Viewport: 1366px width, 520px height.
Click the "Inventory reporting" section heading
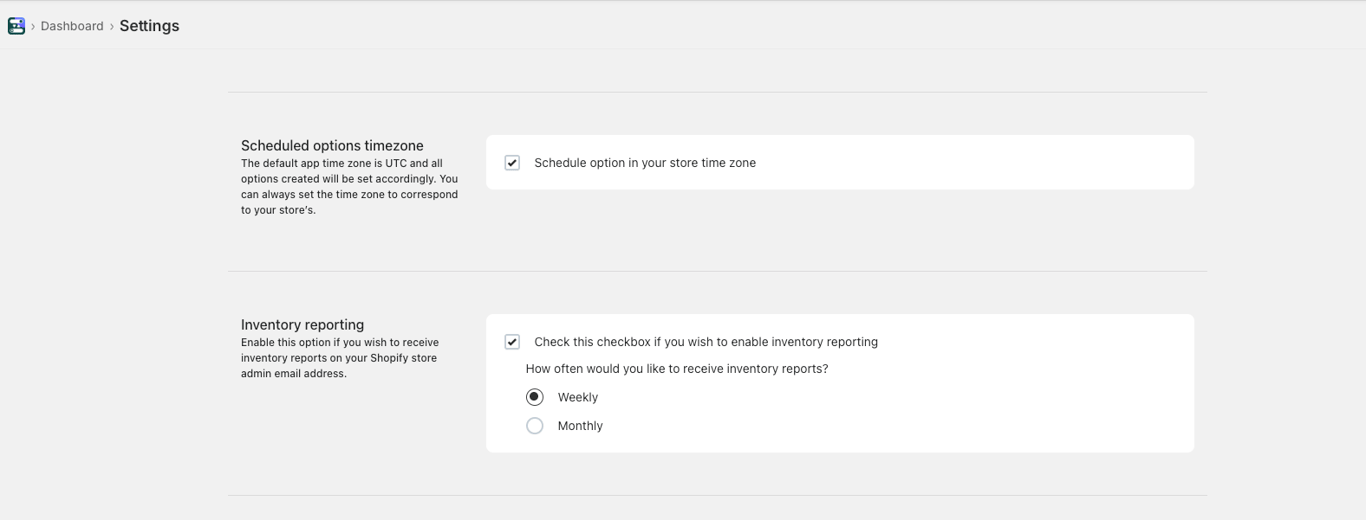[302, 325]
